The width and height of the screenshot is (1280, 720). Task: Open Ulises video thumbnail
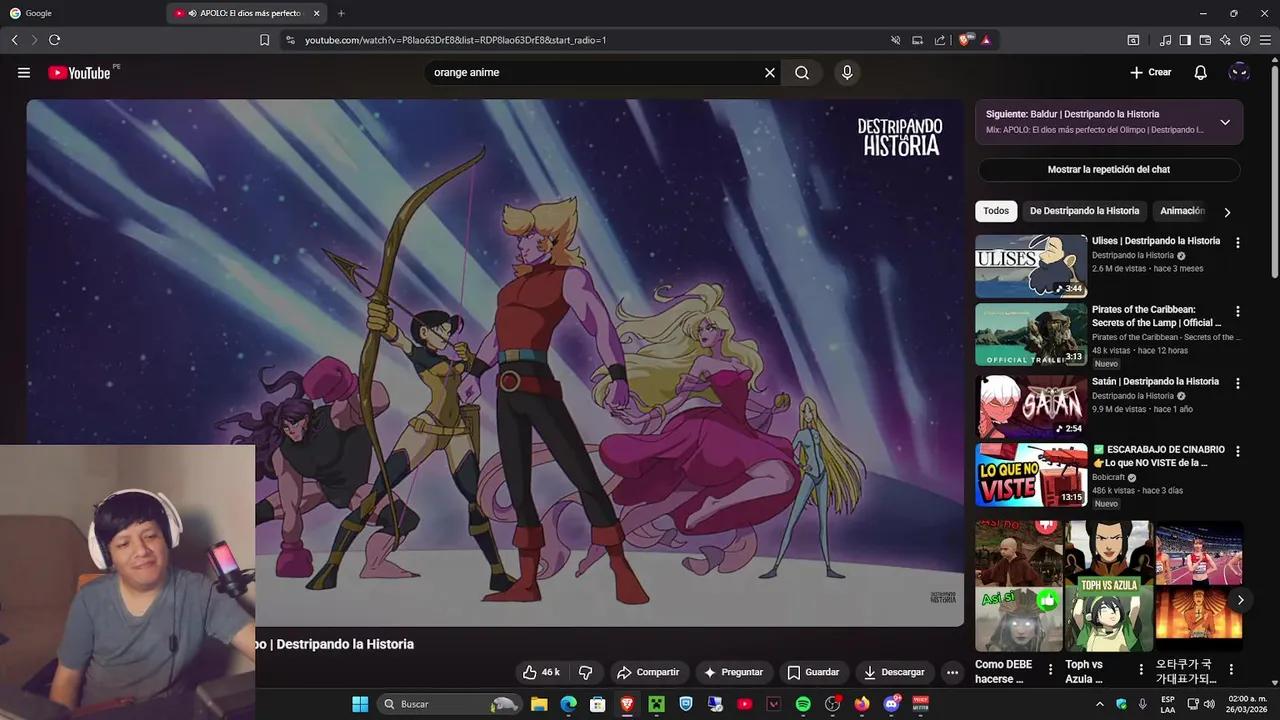point(1031,266)
